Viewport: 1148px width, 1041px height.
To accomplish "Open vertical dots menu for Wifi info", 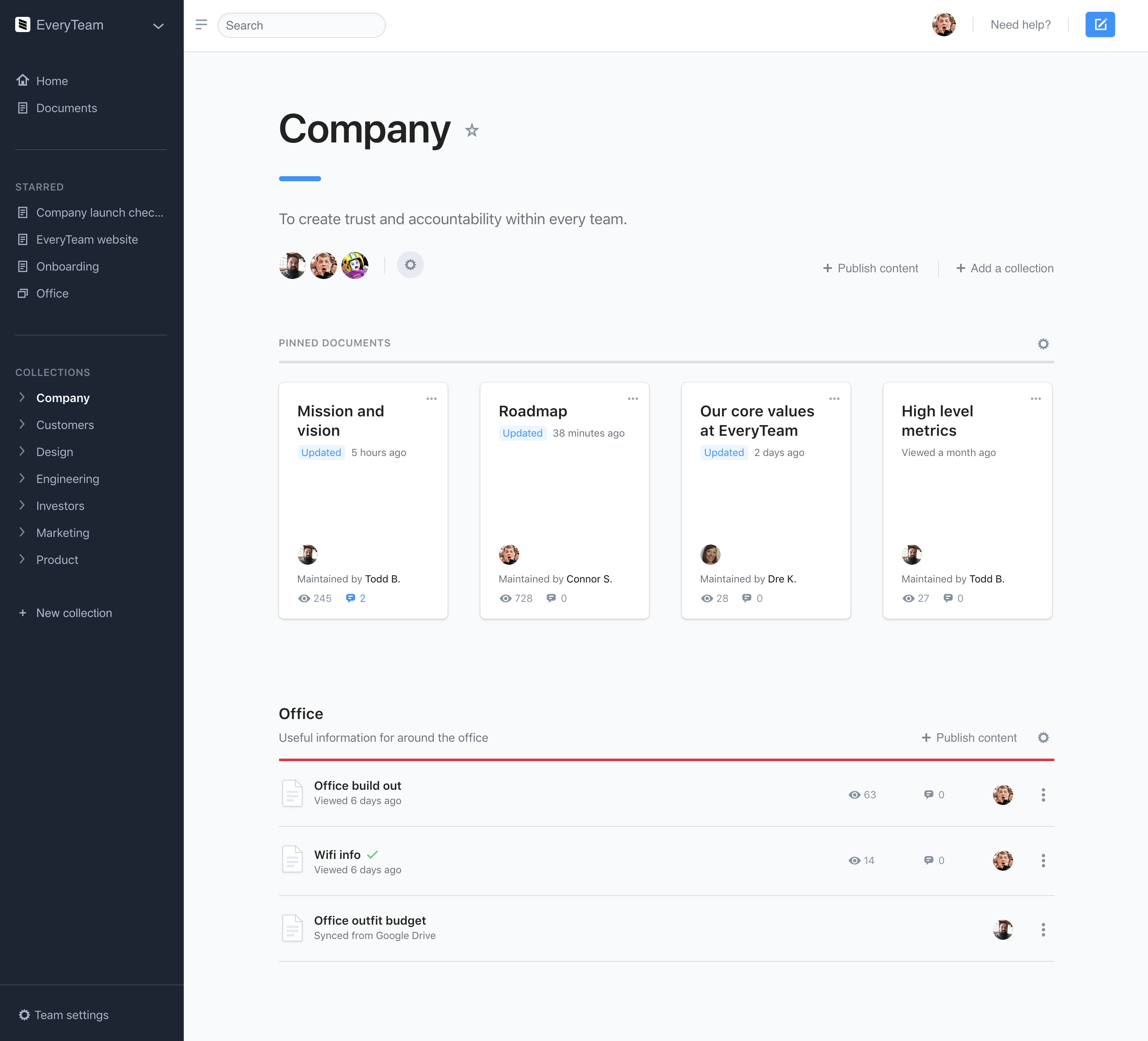I will 1043,861.
